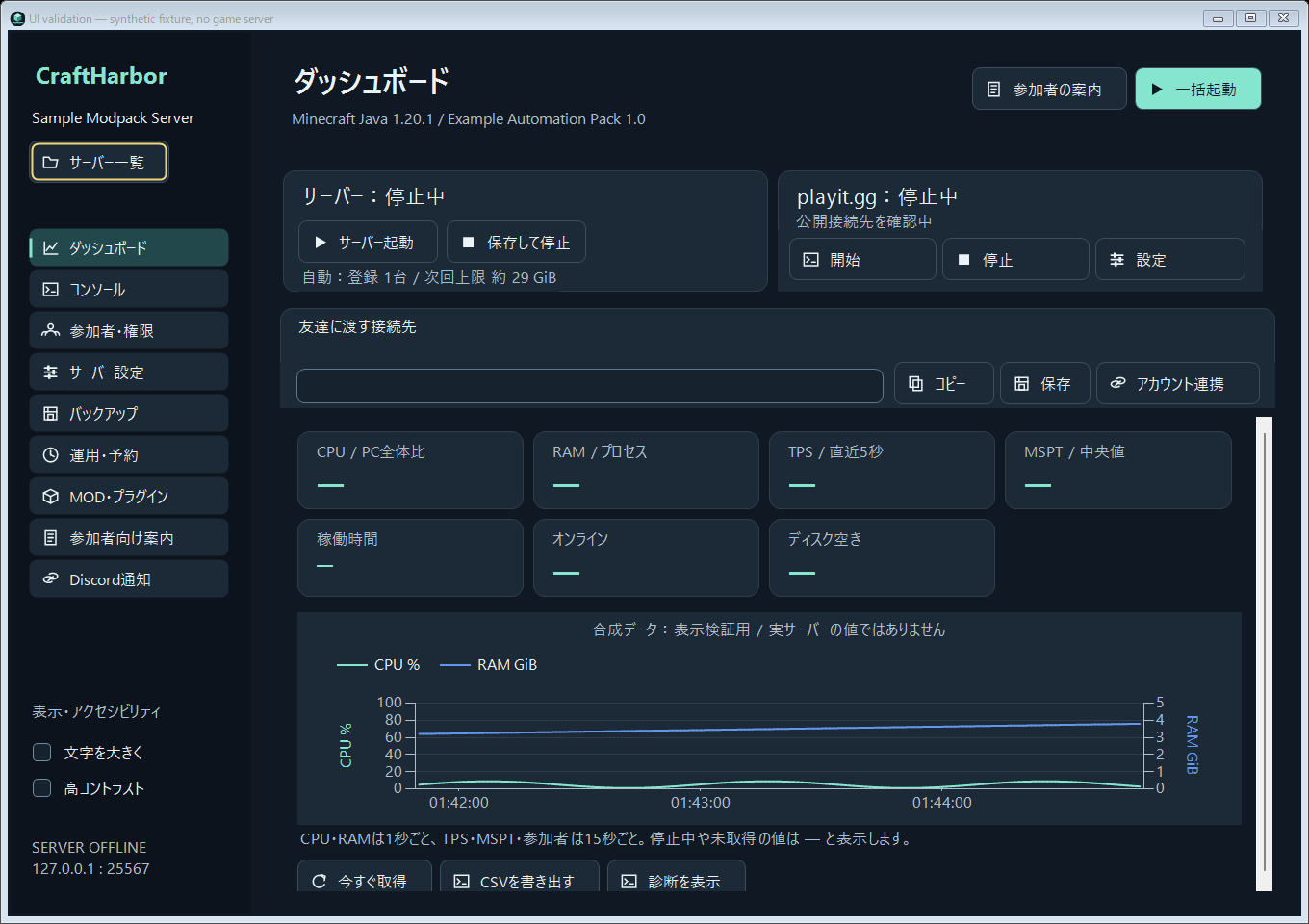Image resolution: width=1309 pixels, height=924 pixels.
Task: Click the 診断を表示 button
Action: coord(677,876)
